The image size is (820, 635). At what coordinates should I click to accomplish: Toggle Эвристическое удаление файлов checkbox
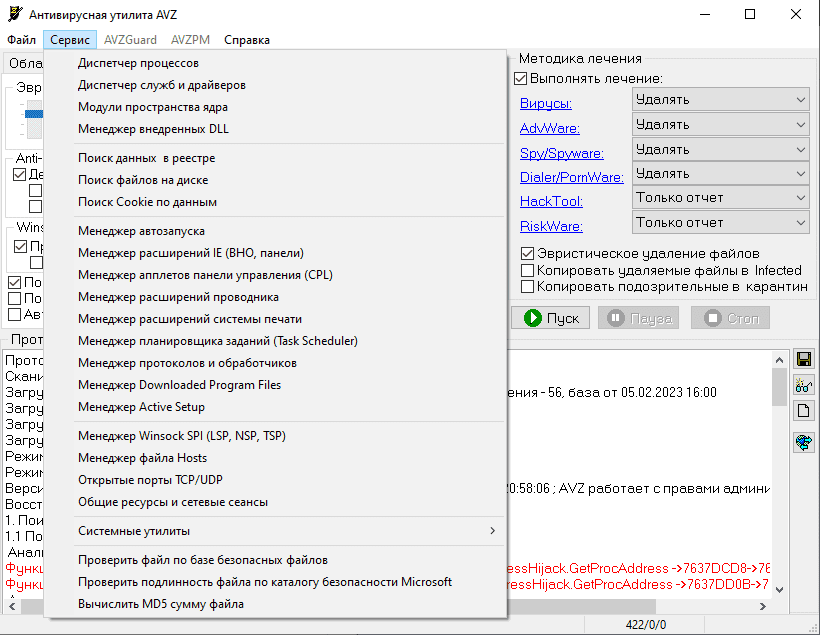[x=527, y=254]
